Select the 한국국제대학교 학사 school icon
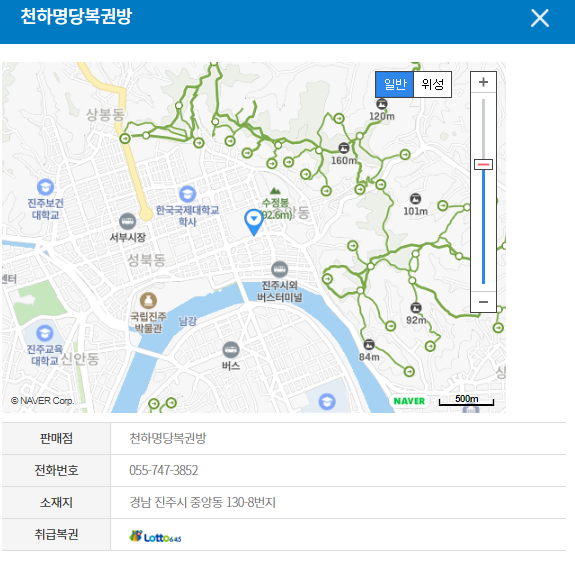 pyautogui.click(x=187, y=194)
